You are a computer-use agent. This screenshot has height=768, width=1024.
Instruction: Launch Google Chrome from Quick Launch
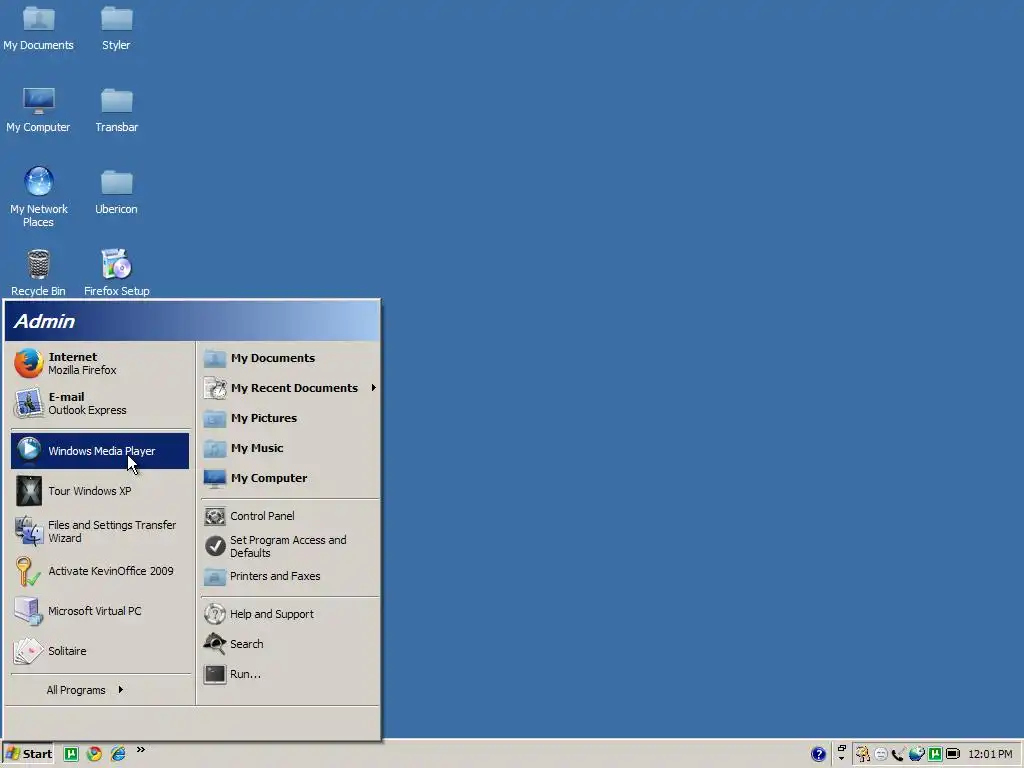point(95,754)
